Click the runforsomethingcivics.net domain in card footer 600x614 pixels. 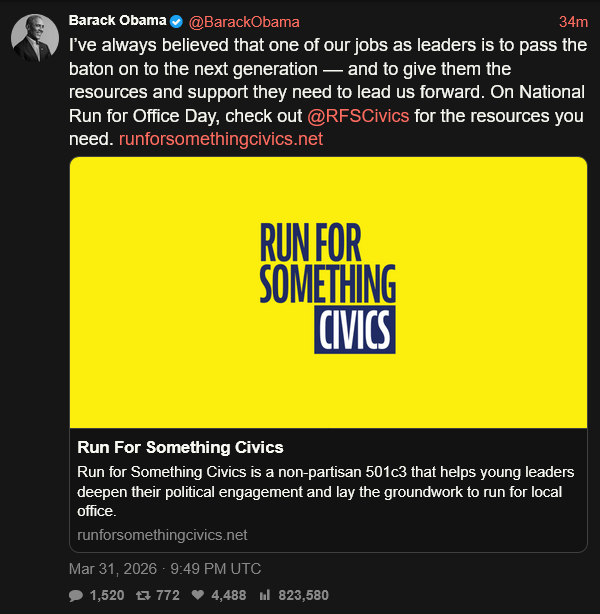(x=162, y=535)
